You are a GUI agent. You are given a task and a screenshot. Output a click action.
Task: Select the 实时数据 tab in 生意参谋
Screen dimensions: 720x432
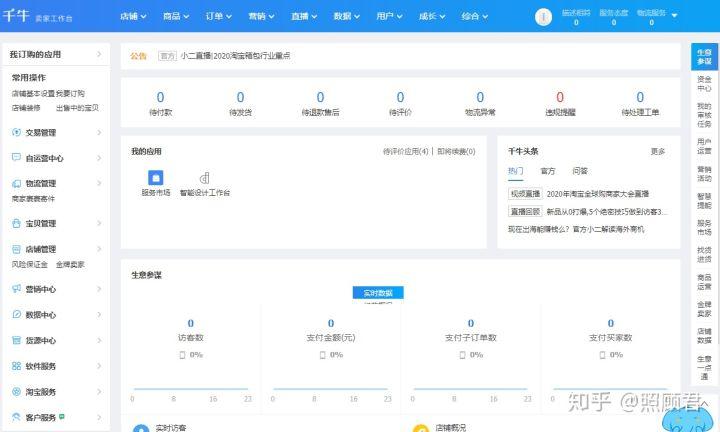tap(378, 292)
